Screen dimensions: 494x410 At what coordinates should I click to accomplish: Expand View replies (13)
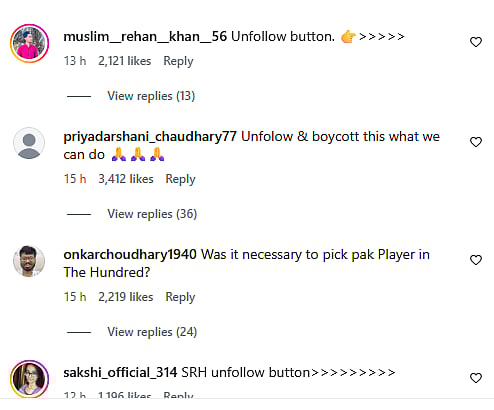point(151,96)
